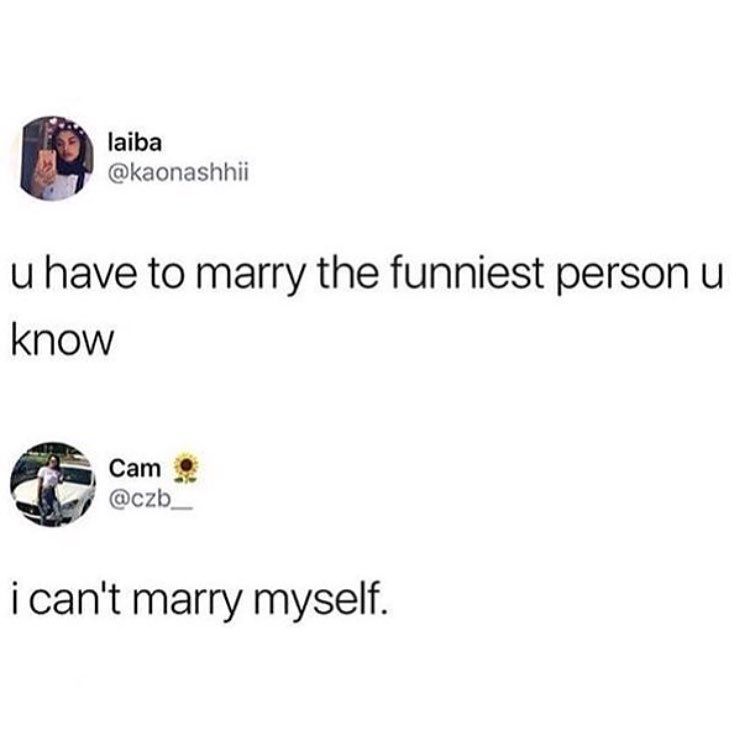The width and height of the screenshot is (750, 750).
Task: Click the sunflower emoji beside Cam
Action: tap(186, 468)
